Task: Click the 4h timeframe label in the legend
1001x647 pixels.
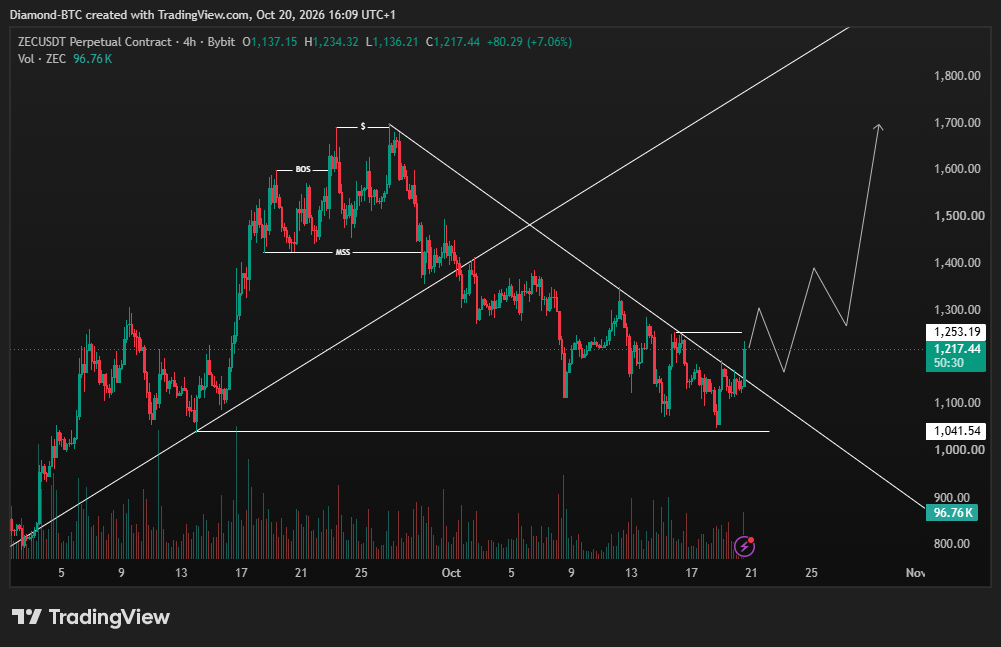Action: pyautogui.click(x=190, y=42)
